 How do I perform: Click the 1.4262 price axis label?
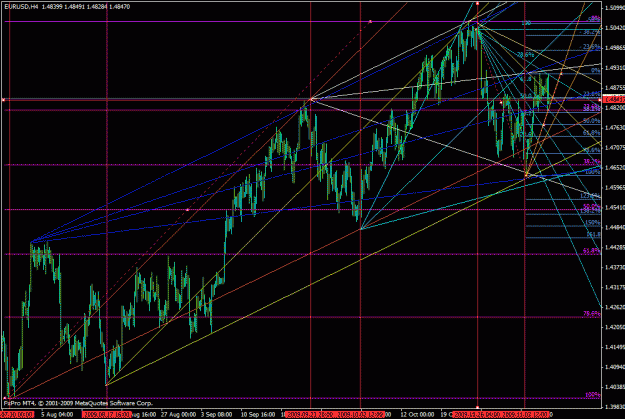click(615, 307)
